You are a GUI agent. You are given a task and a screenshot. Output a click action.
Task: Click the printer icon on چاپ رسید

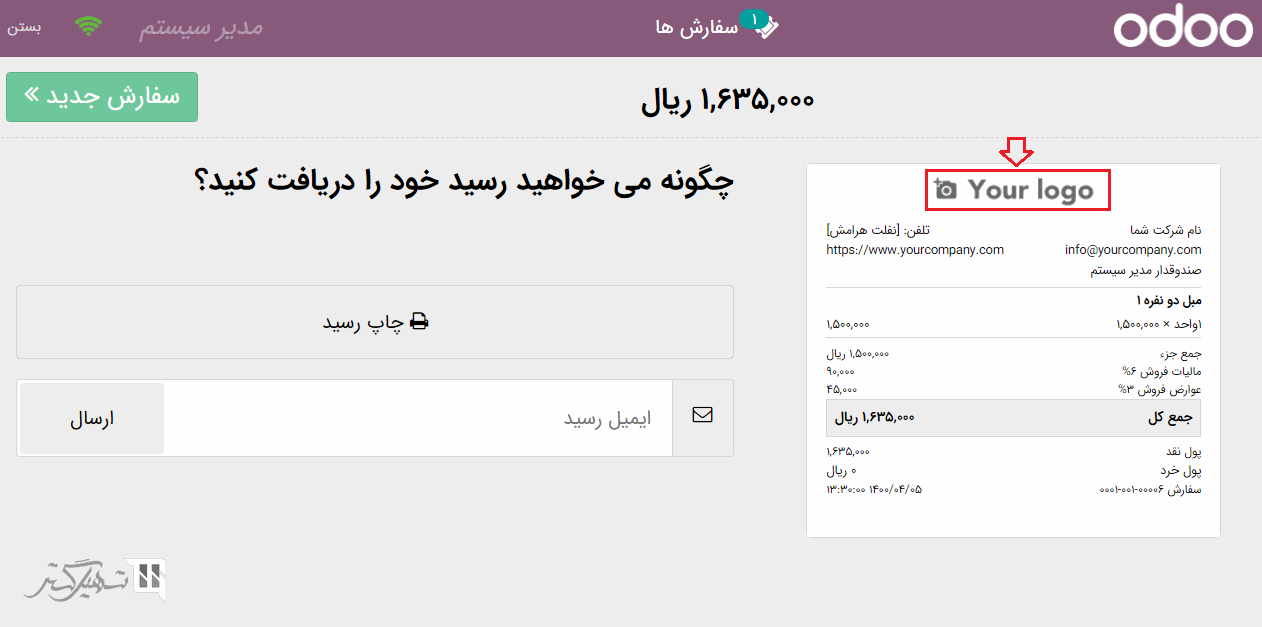pos(419,322)
